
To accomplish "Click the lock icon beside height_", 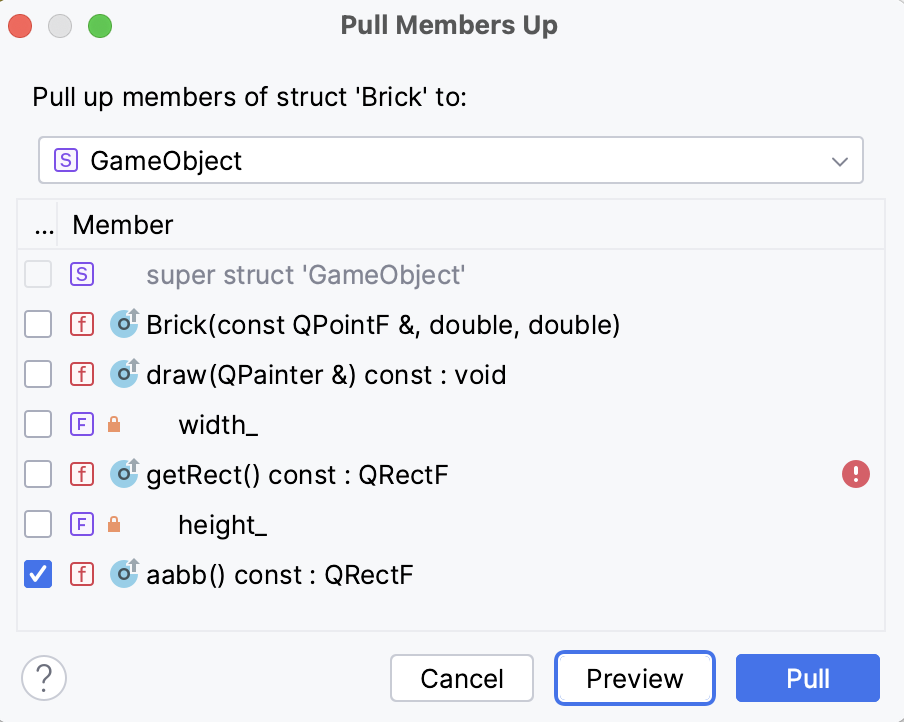I will click(114, 525).
